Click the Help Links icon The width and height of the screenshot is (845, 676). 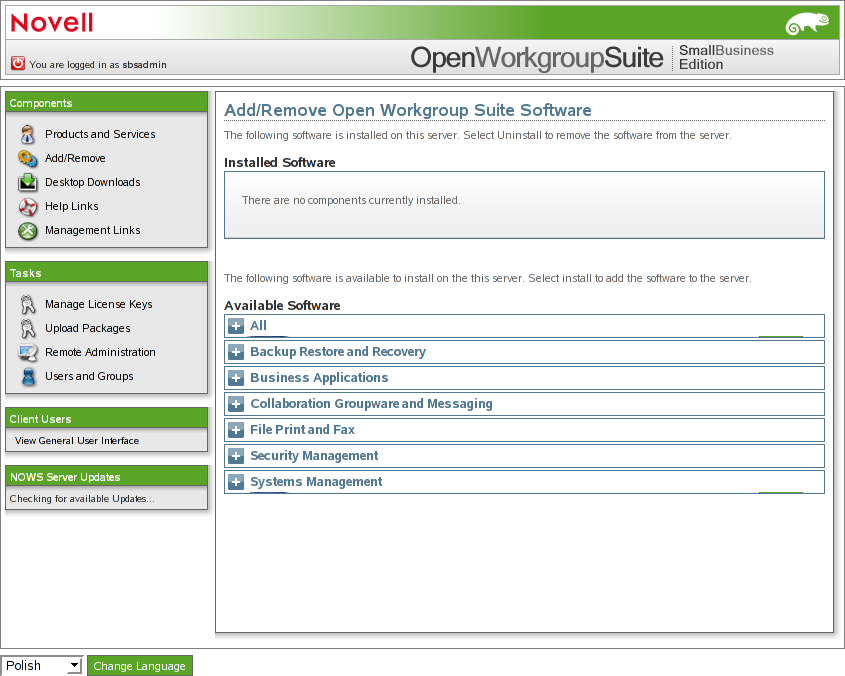point(27,206)
